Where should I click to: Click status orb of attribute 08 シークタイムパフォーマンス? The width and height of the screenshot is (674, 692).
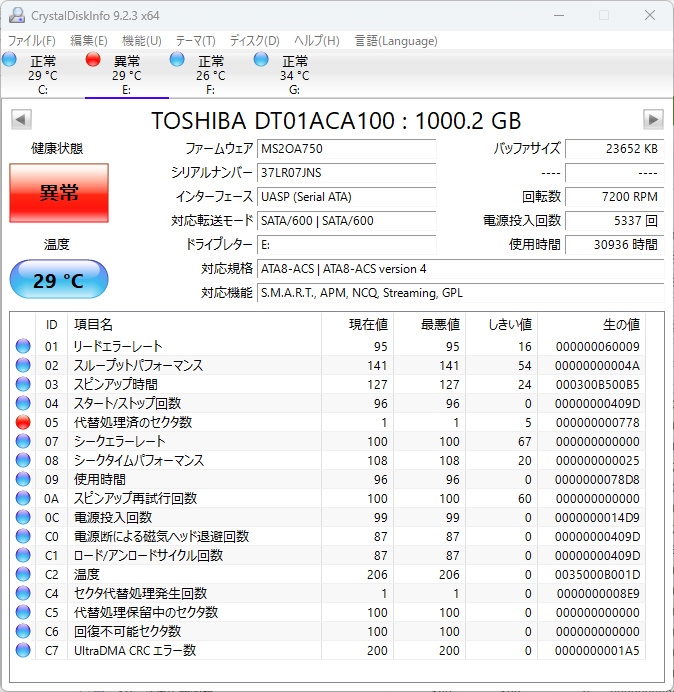[23, 460]
